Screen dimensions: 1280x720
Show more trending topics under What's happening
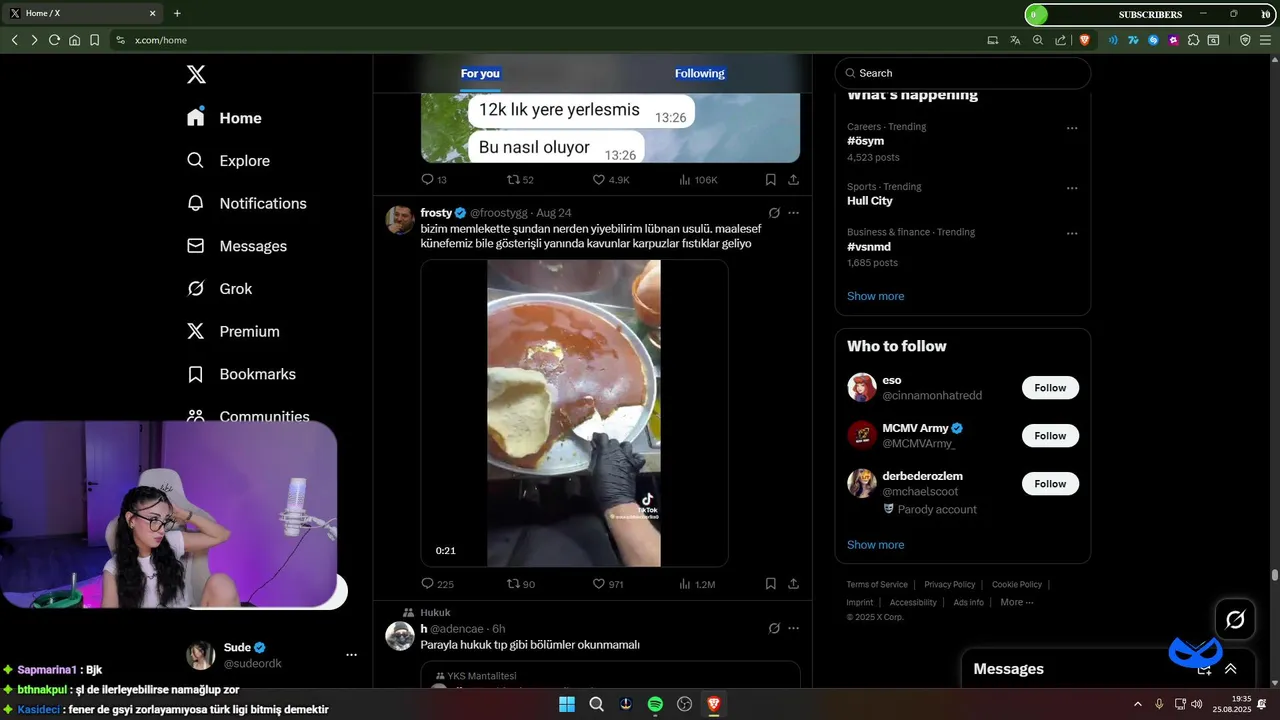pos(875,296)
